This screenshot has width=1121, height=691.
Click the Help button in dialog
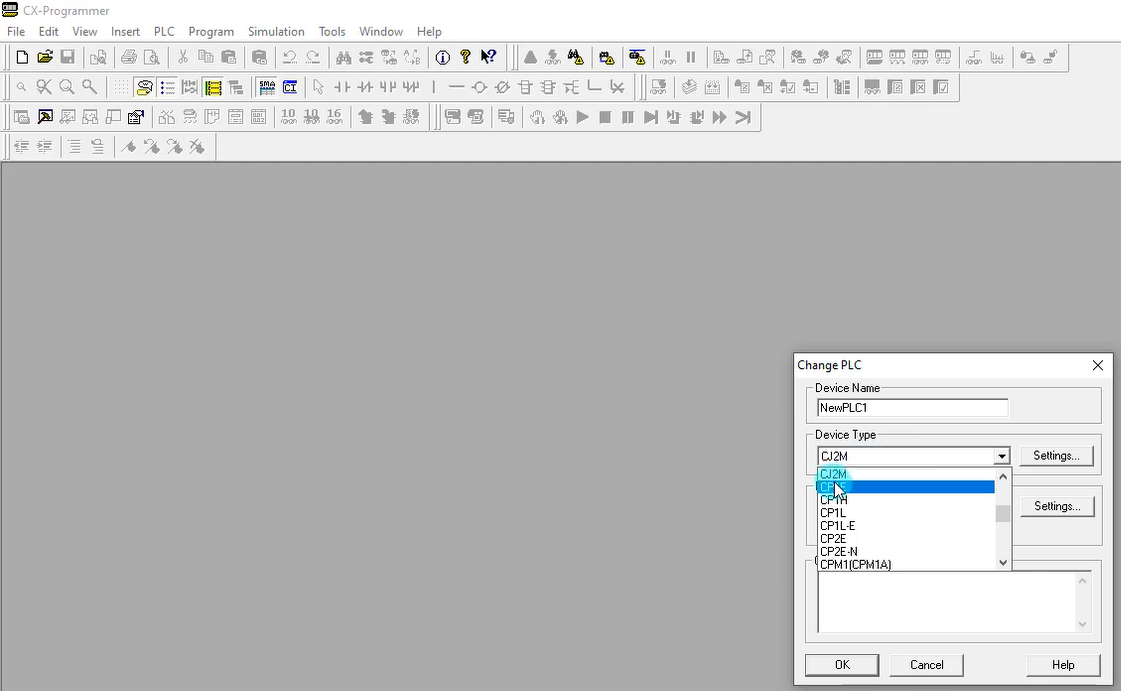click(1063, 665)
